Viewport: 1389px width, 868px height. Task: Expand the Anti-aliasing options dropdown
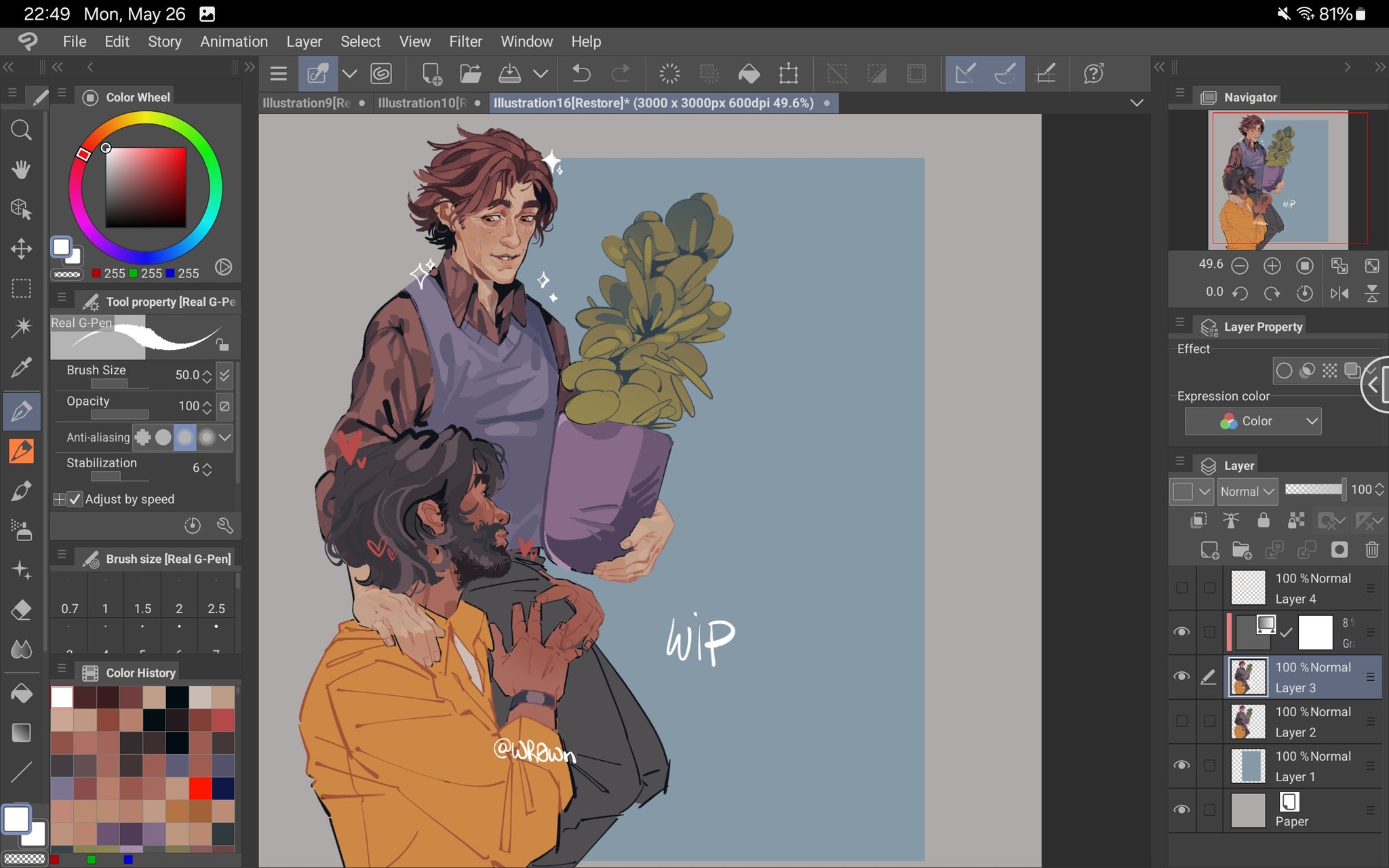click(x=225, y=437)
